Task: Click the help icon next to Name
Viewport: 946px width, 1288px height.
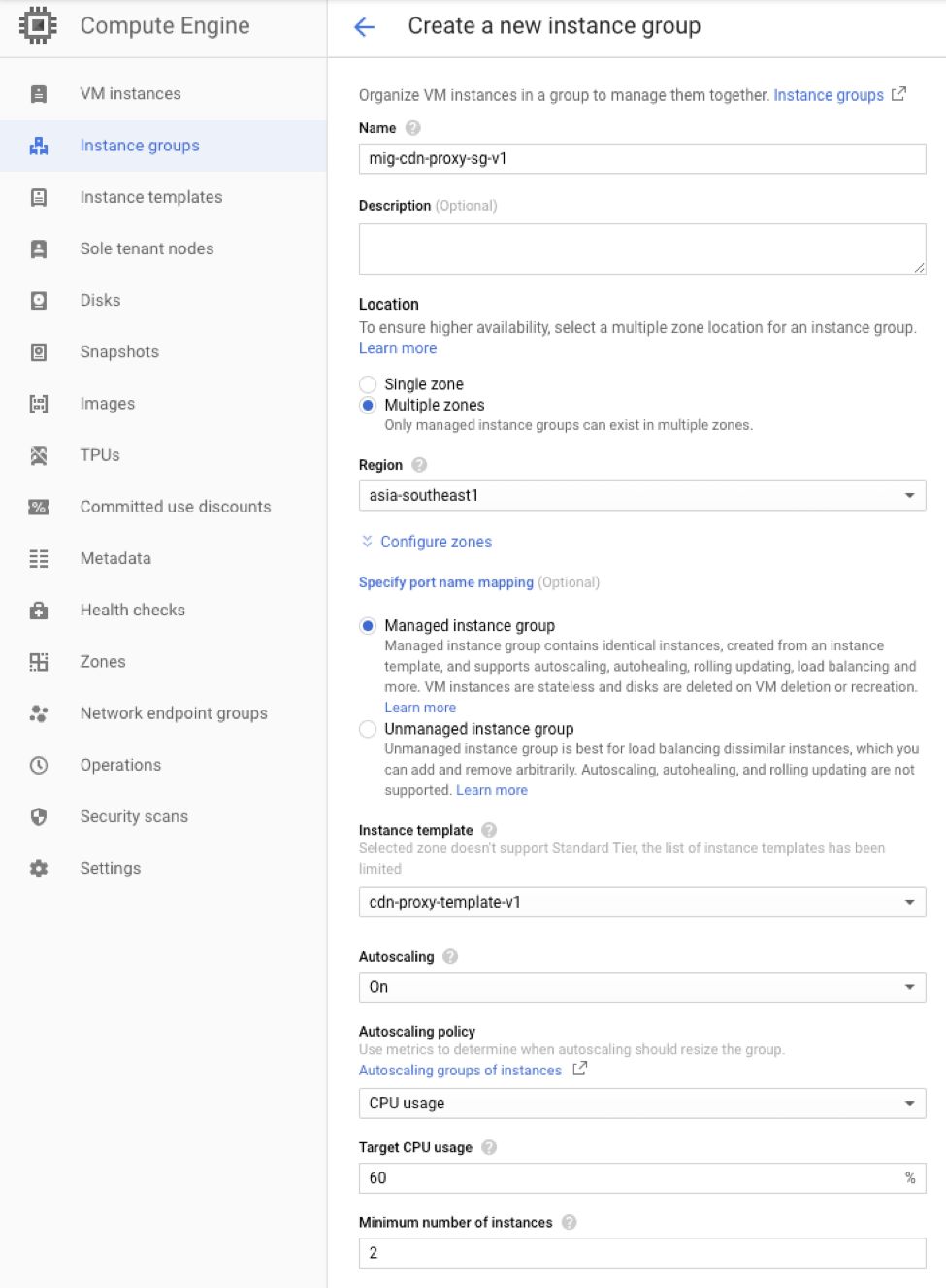Action: [413, 128]
